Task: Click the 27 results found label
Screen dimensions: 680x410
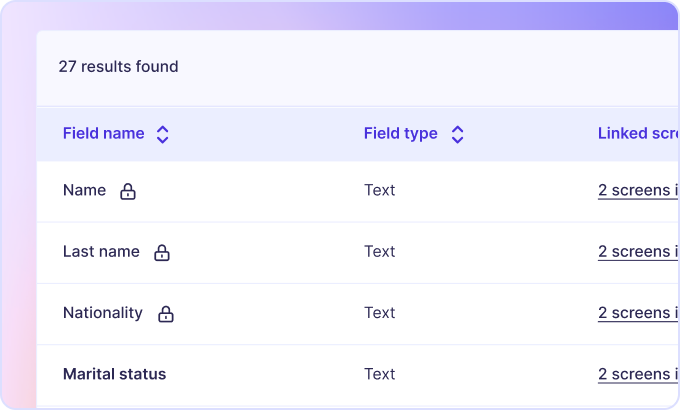Action: click(118, 67)
